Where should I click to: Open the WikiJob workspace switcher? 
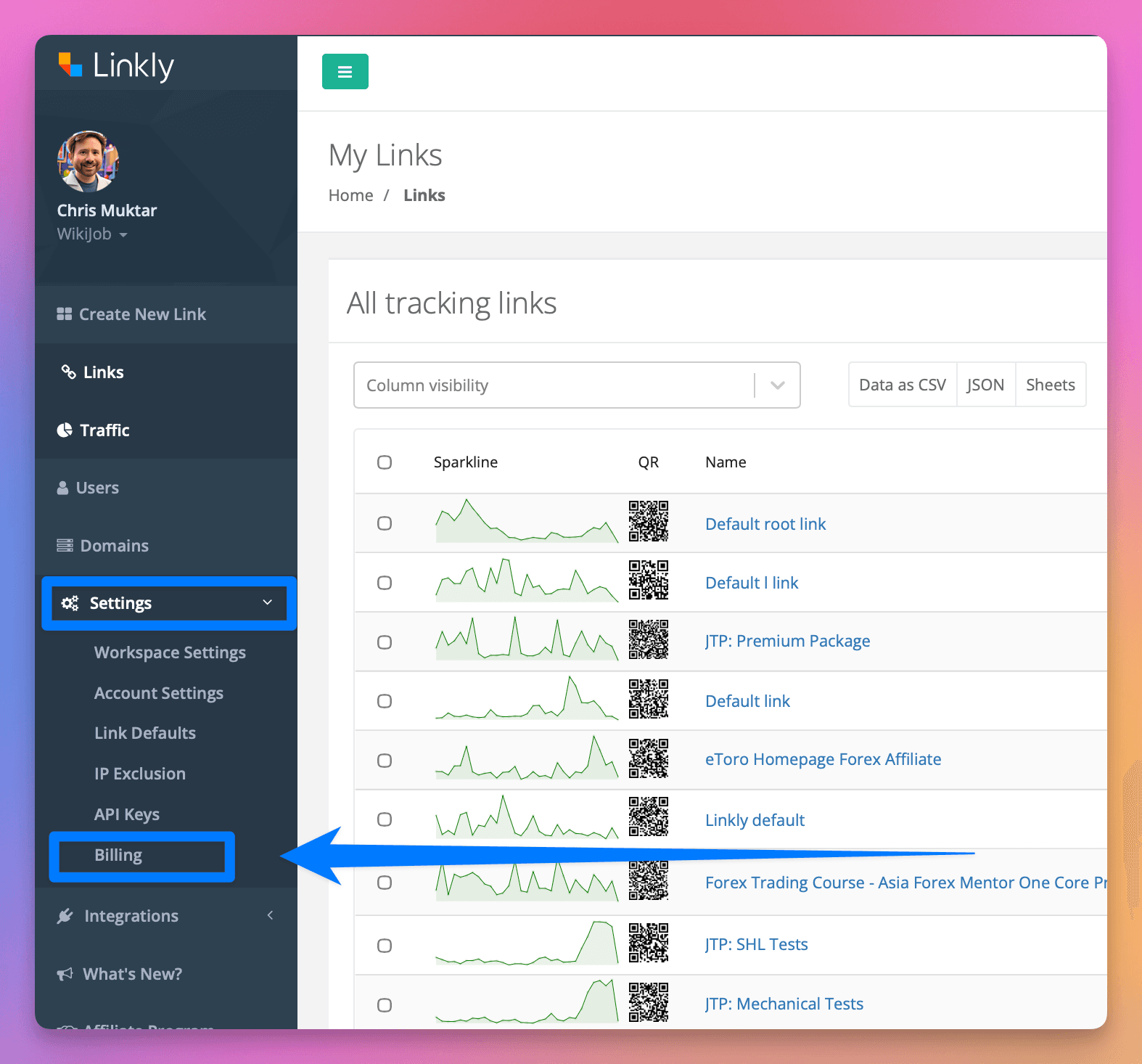tap(92, 234)
